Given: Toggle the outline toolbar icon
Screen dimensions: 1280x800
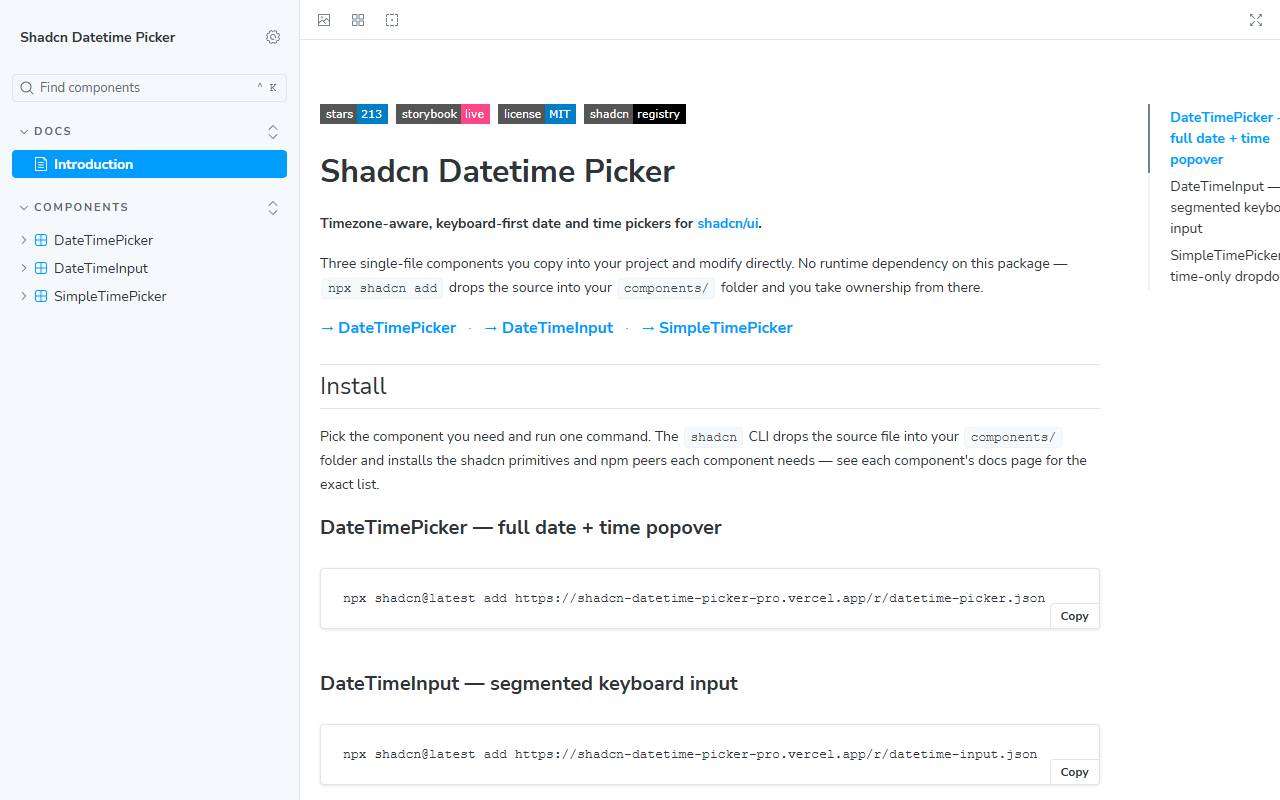Looking at the screenshot, I should point(392,20).
